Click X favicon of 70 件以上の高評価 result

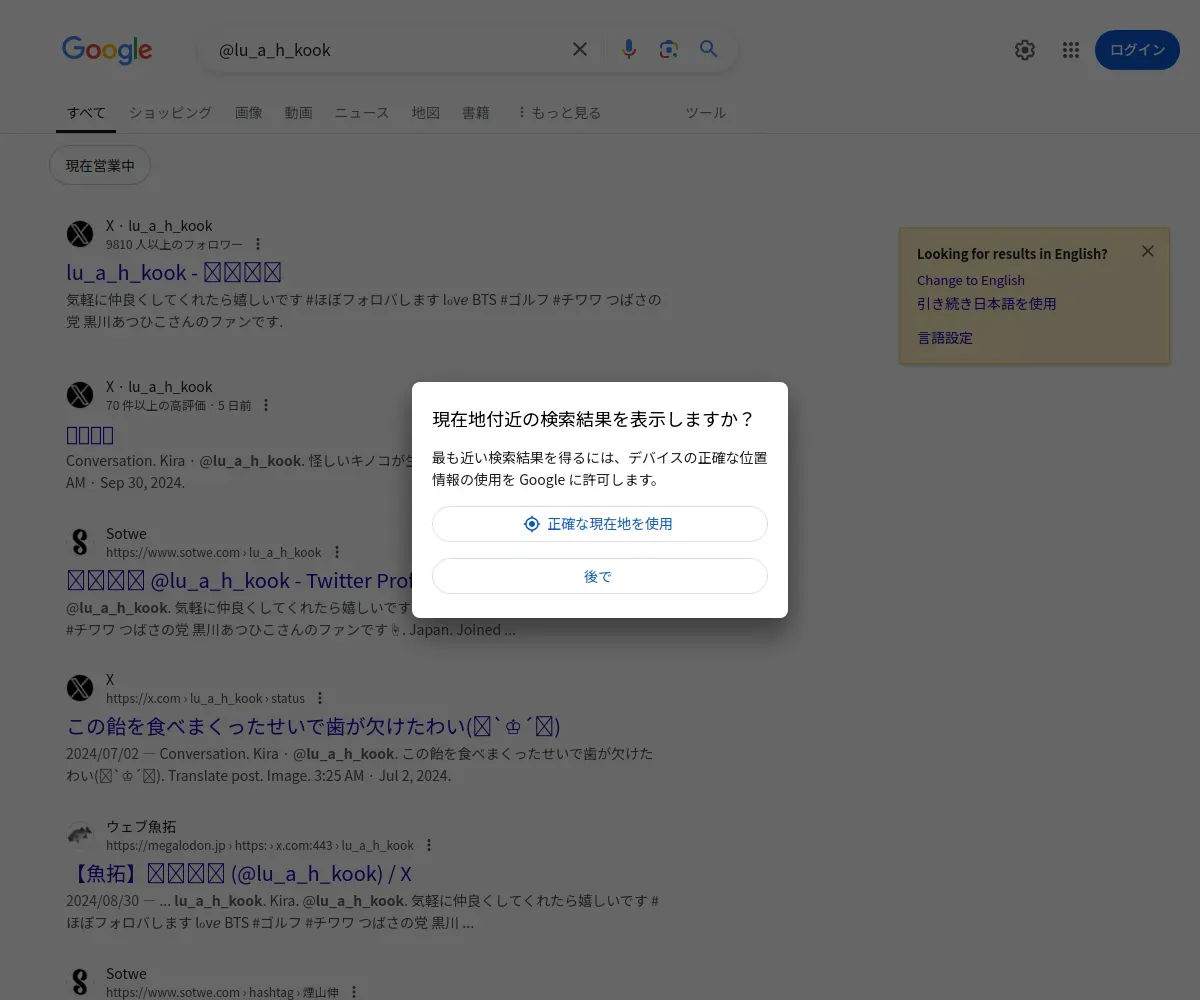pyautogui.click(x=80, y=395)
